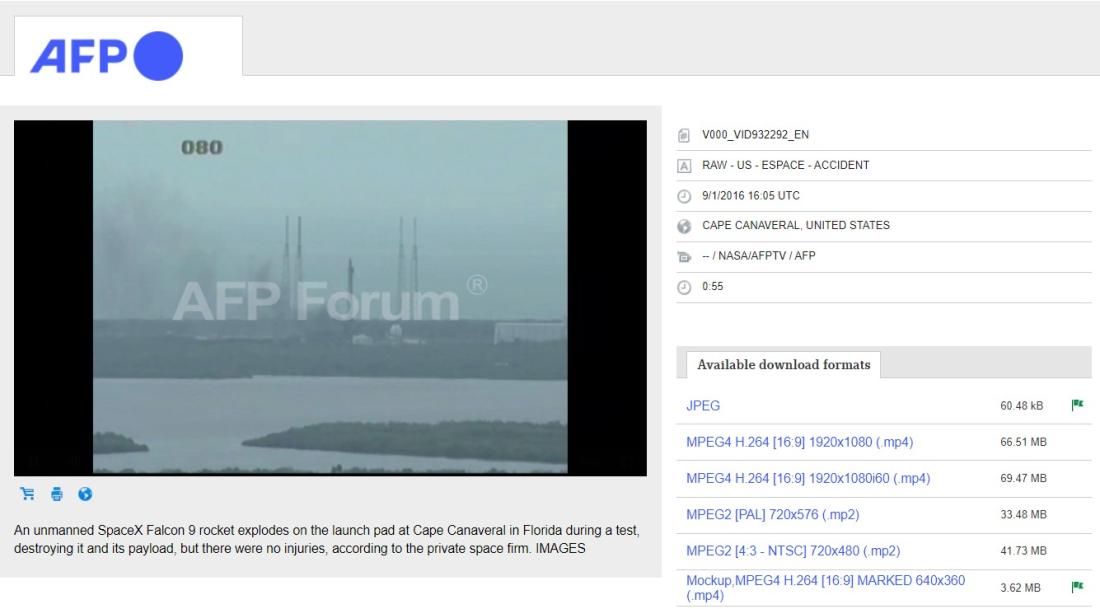Click the camera icon beside NASA/AFPTV credit
Image resolution: width=1100 pixels, height=609 pixels.
click(684, 257)
